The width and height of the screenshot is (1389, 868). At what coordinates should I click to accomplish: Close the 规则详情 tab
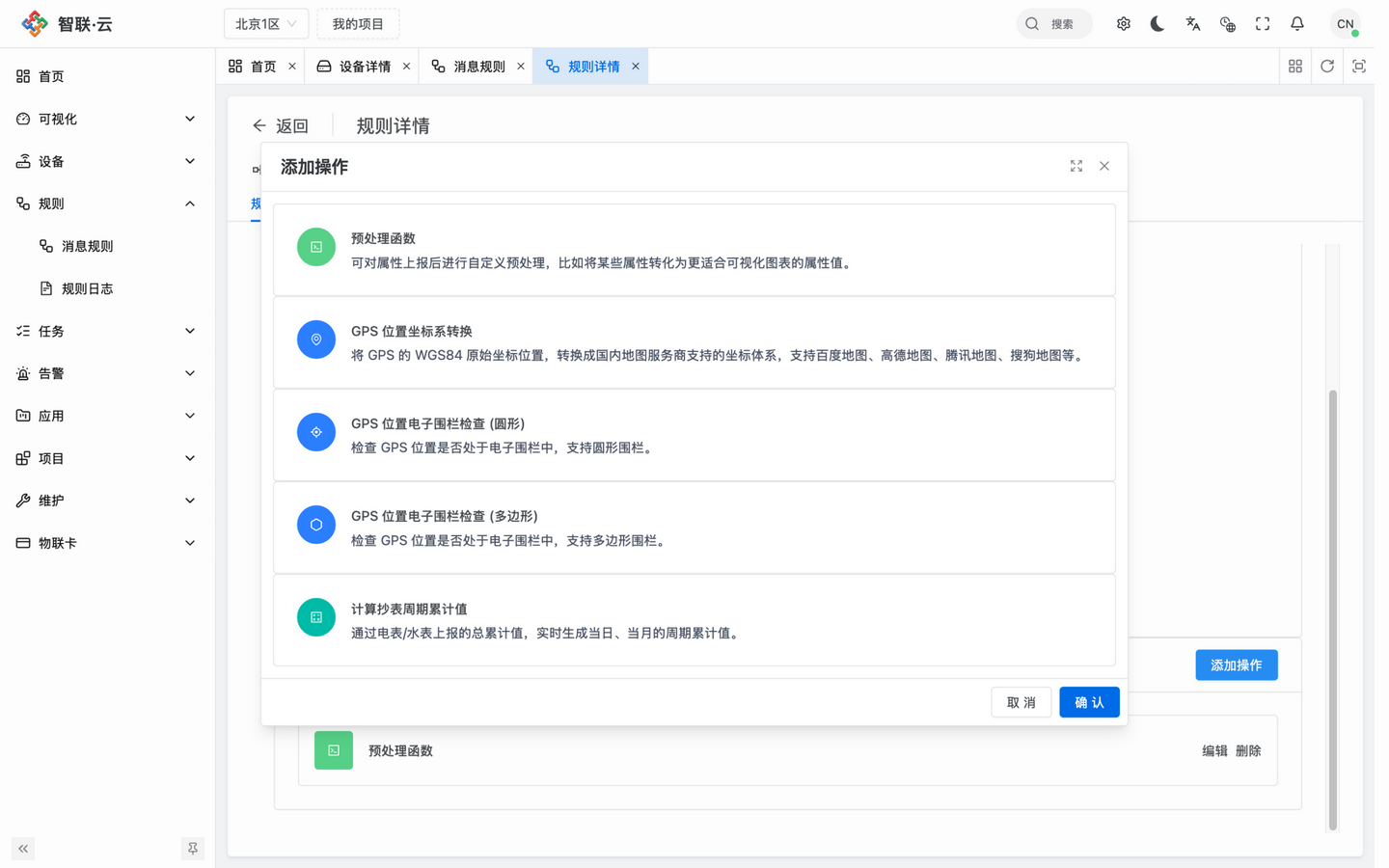tap(636, 67)
